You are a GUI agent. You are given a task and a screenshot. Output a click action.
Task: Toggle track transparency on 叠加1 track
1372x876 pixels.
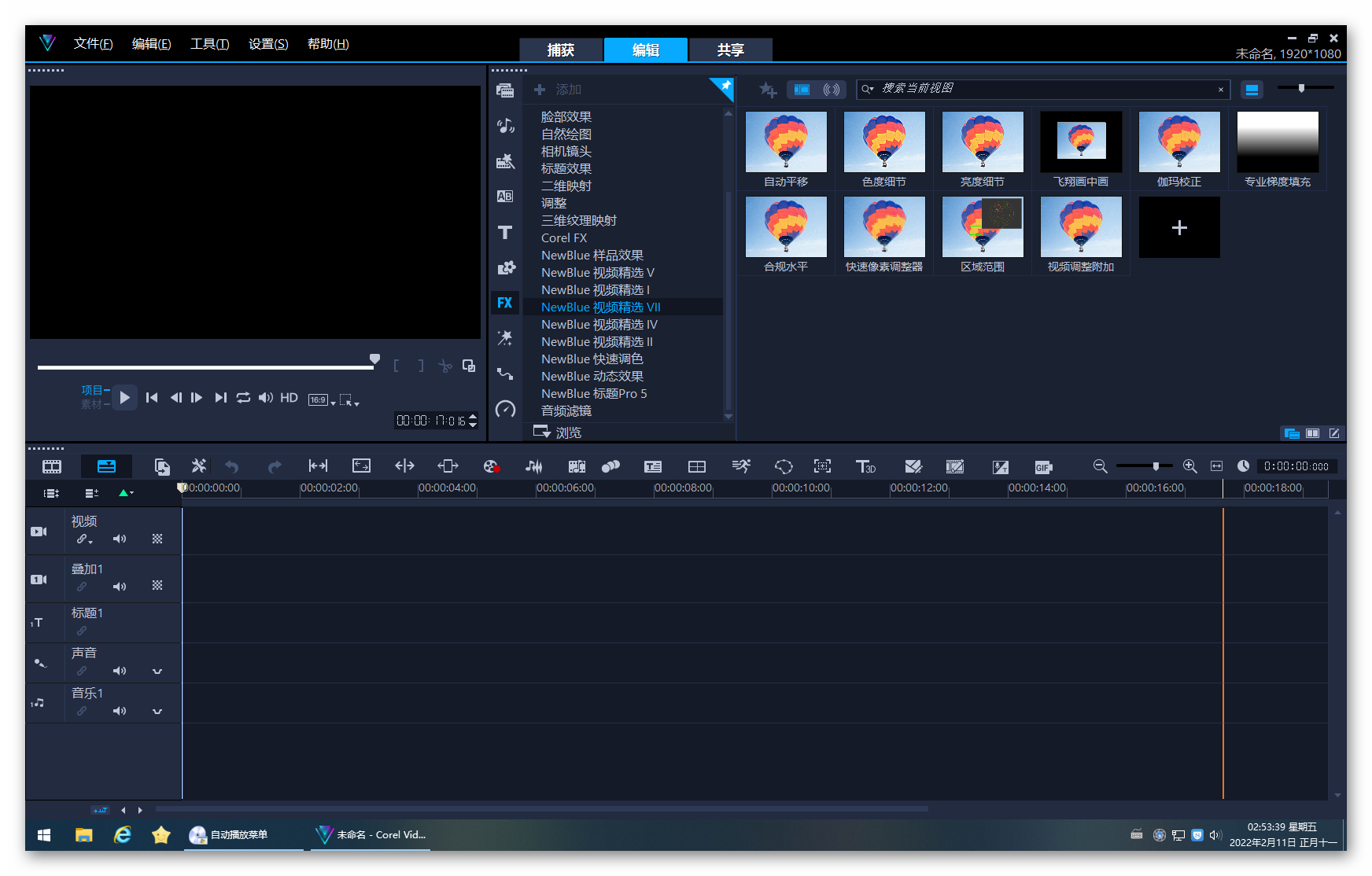point(157,586)
